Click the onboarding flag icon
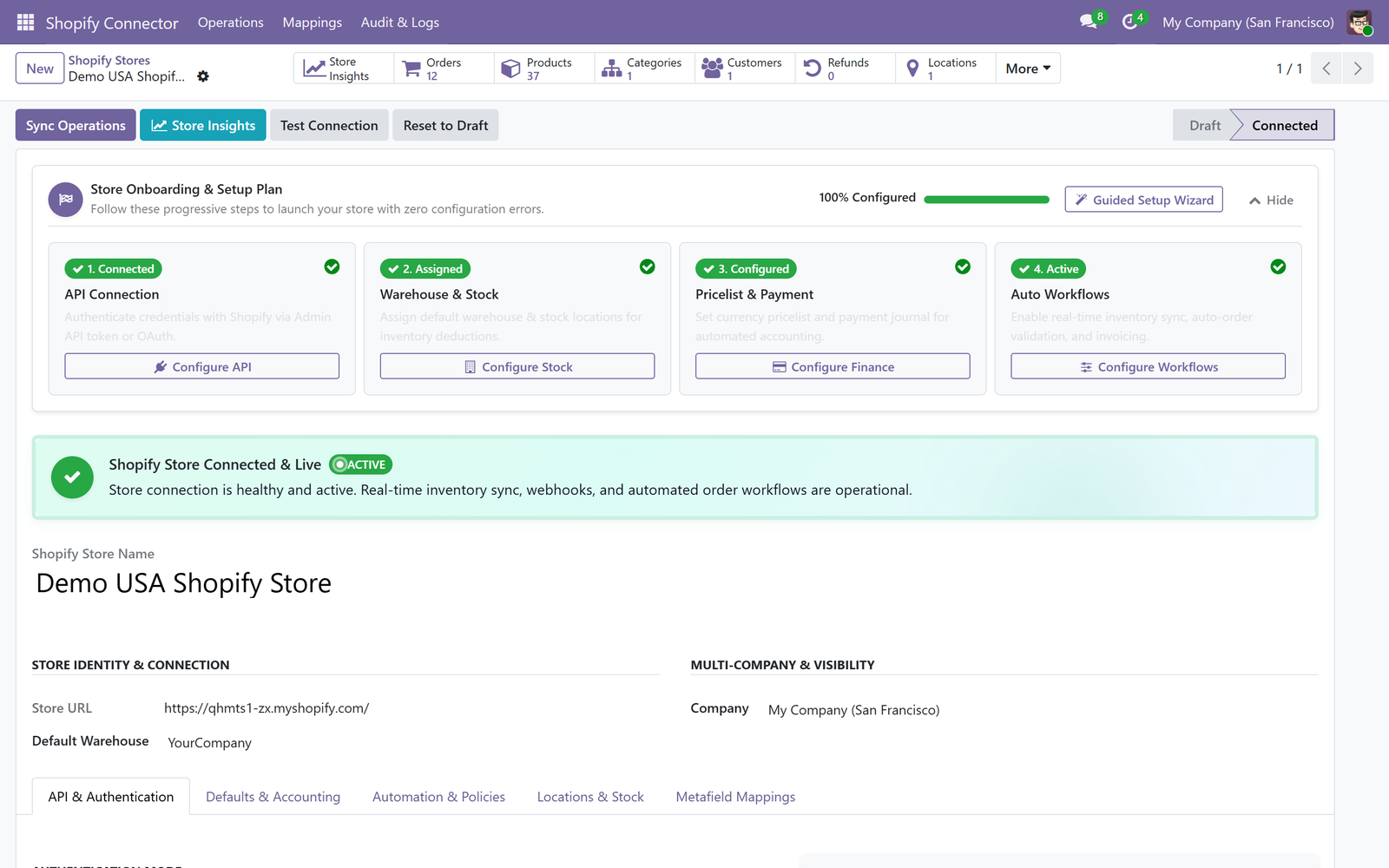 [x=65, y=200]
